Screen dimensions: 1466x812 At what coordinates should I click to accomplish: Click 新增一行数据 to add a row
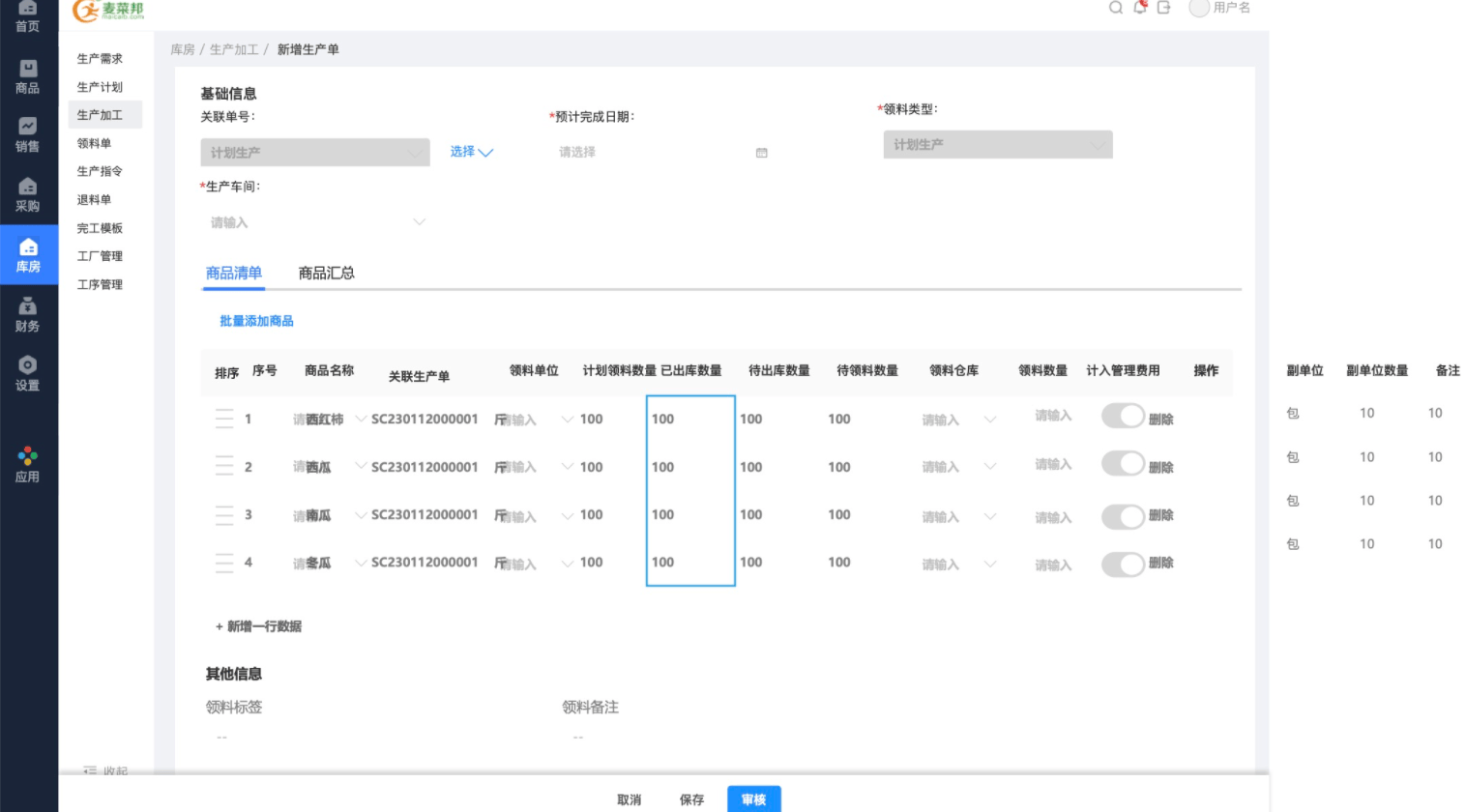pyautogui.click(x=258, y=626)
